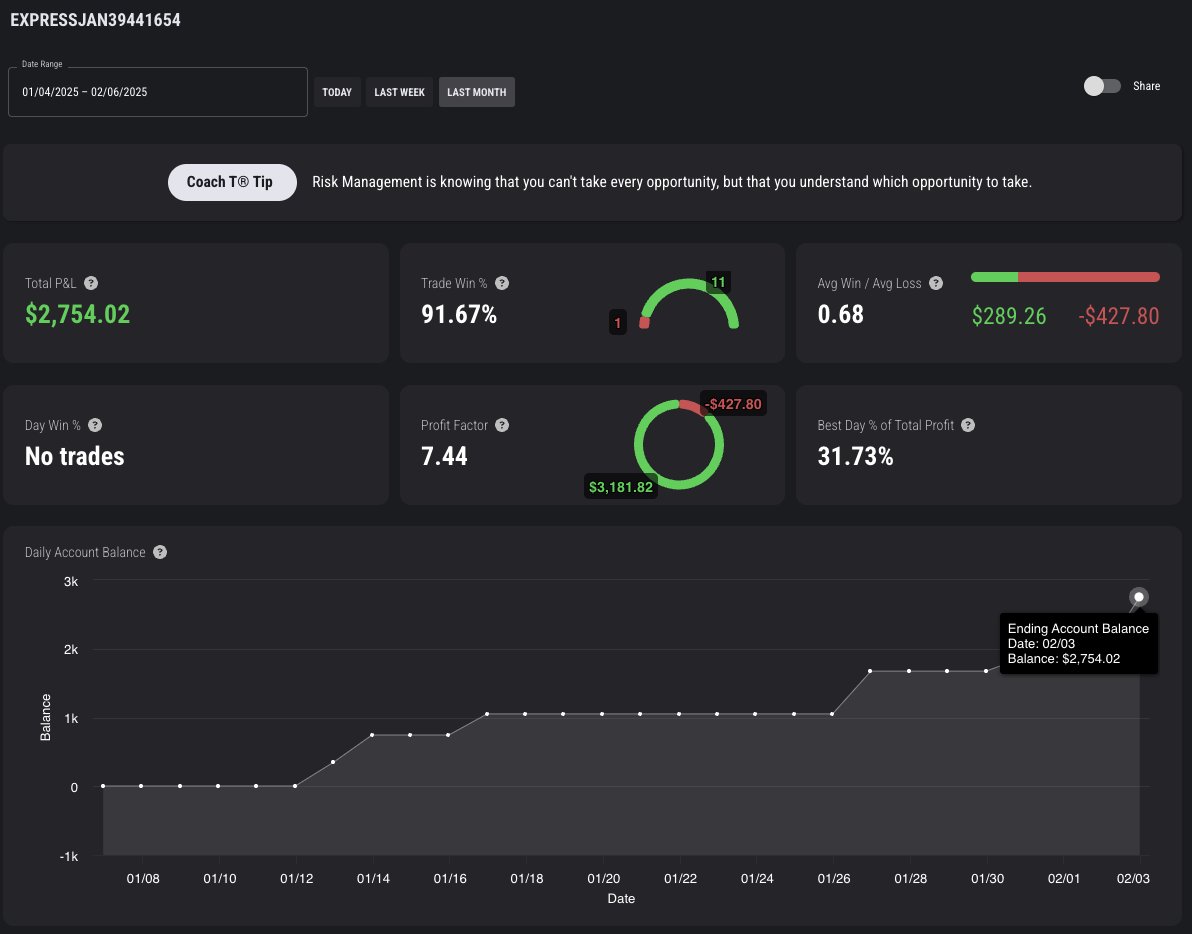1192x934 pixels.
Task: Click the green-red Avg Win/Loss bar
Action: pyautogui.click(x=1065, y=277)
